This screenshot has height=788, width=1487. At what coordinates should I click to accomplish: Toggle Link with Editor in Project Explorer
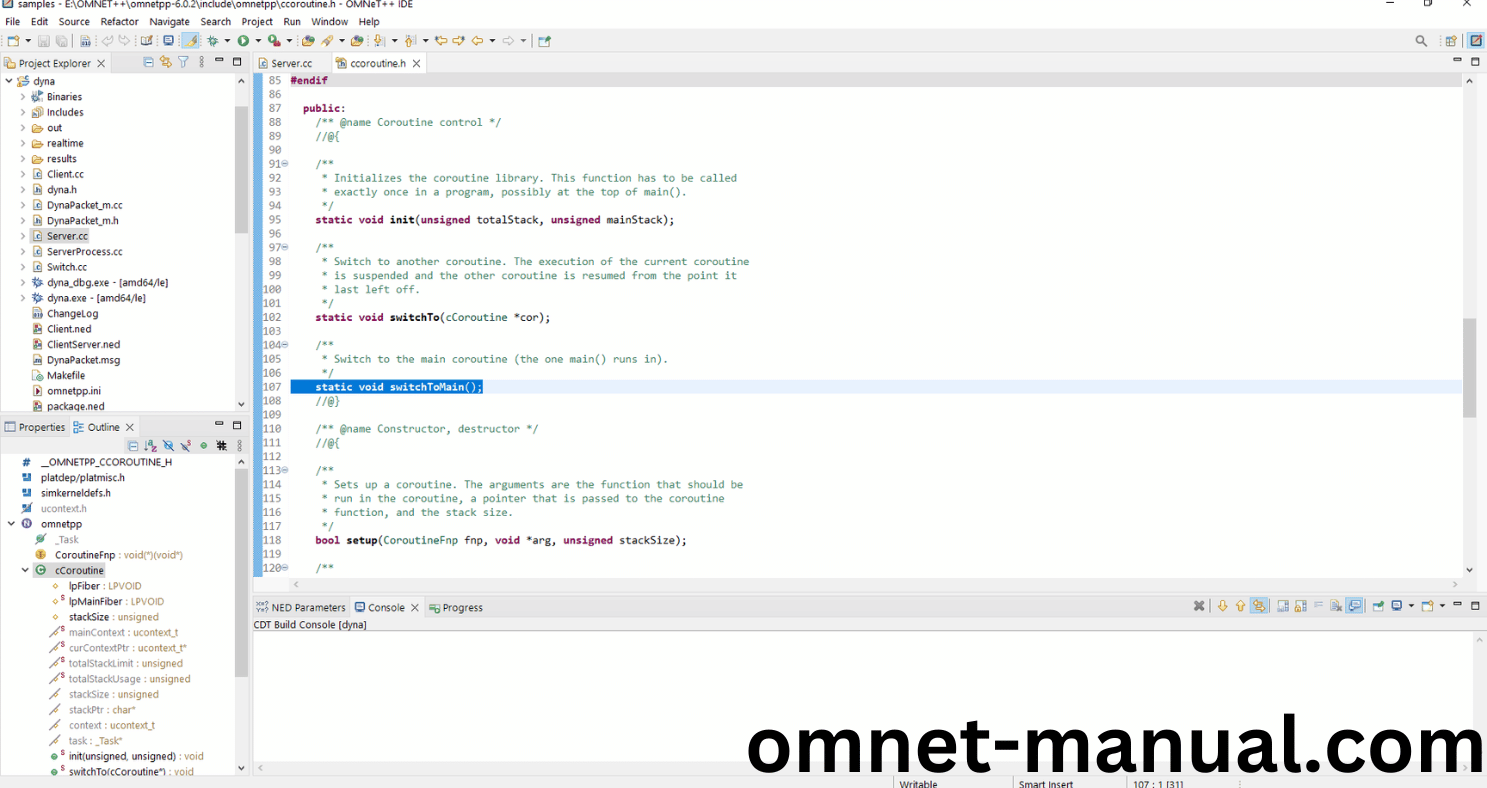pyautogui.click(x=166, y=62)
